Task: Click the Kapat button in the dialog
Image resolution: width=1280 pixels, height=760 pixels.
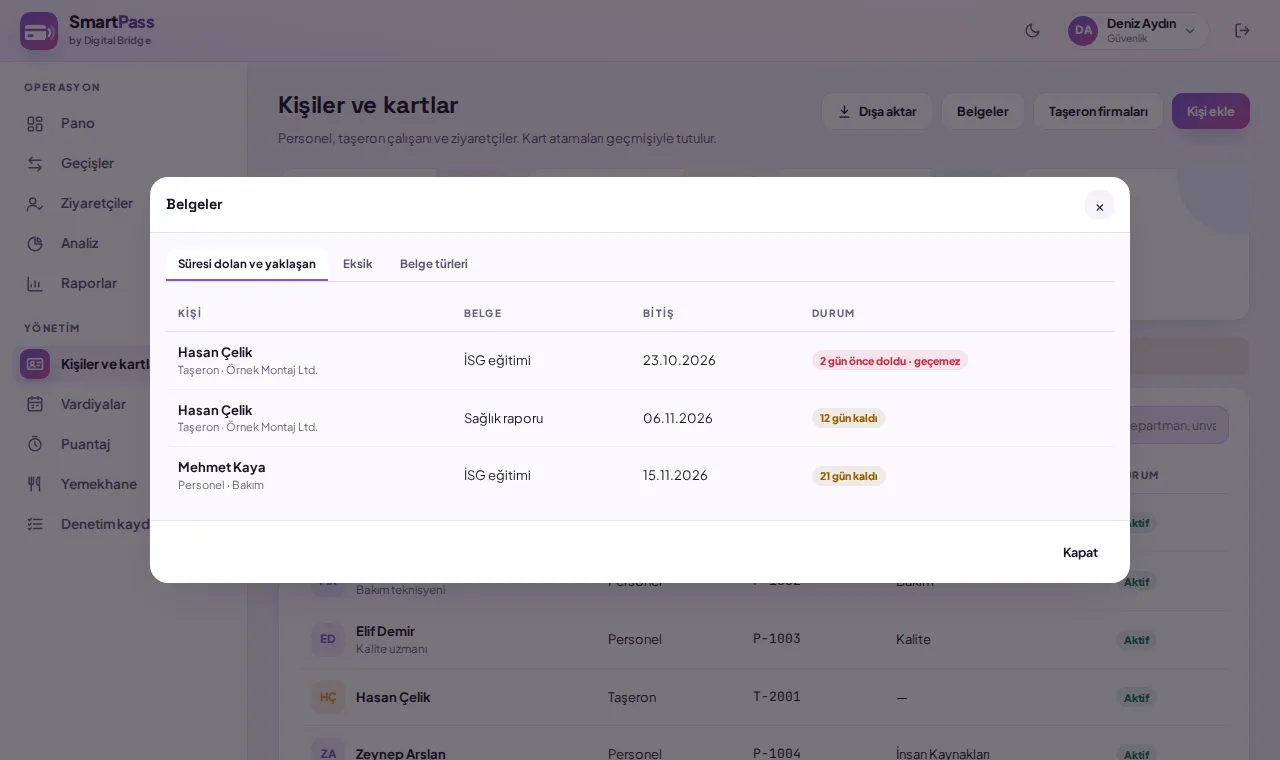Action: [1080, 552]
